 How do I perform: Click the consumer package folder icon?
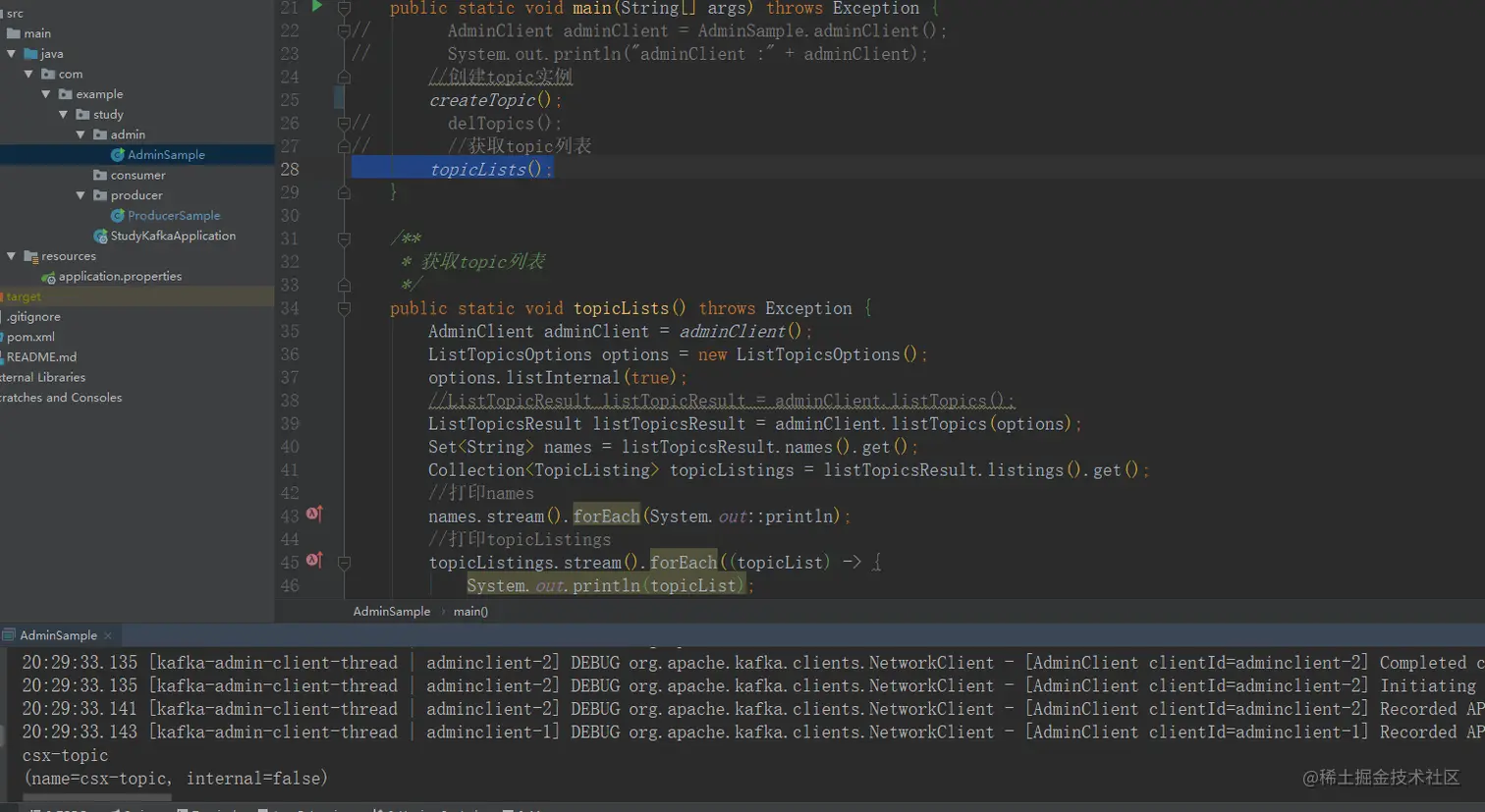tap(100, 176)
